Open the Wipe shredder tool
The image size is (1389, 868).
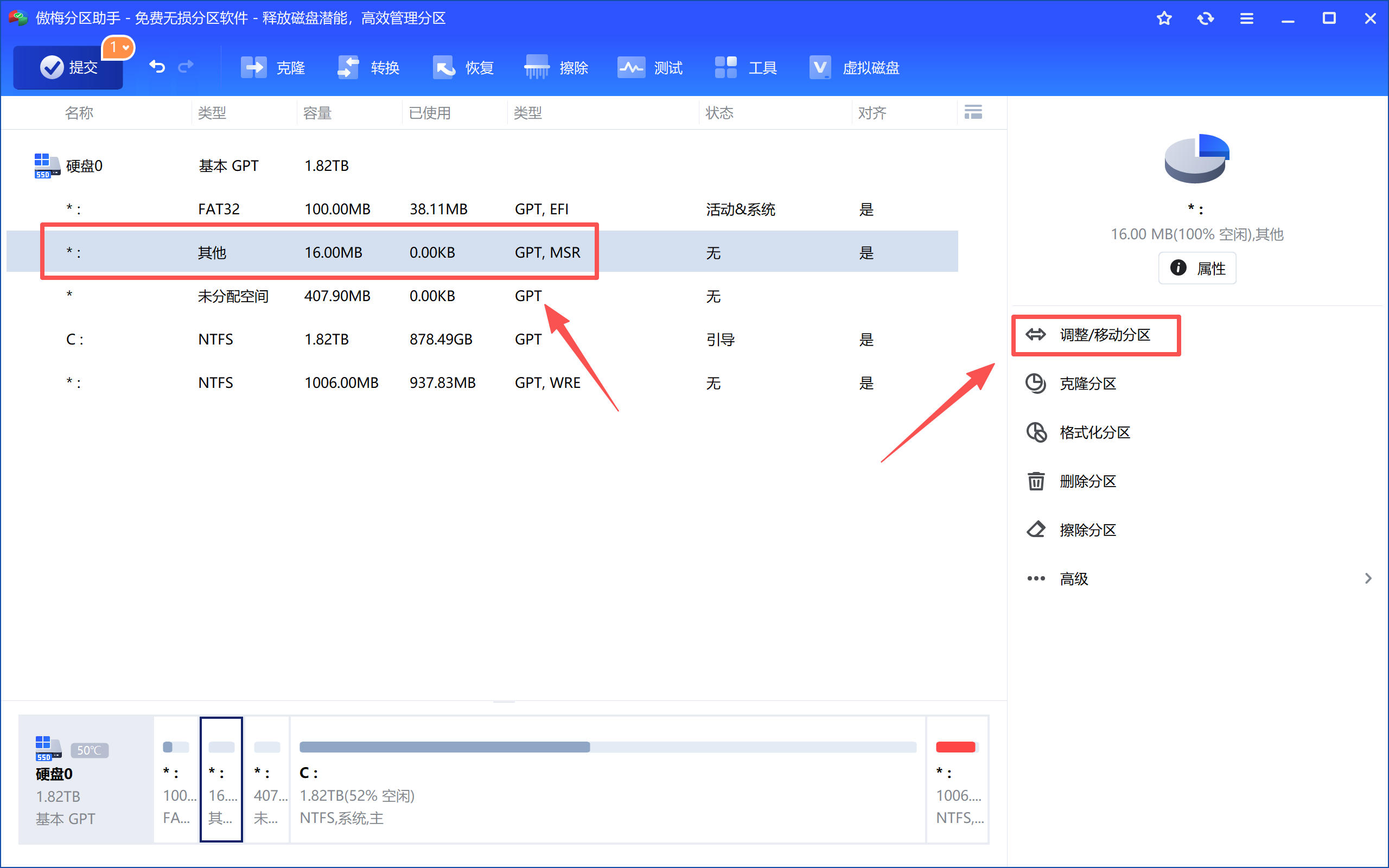[537, 68]
